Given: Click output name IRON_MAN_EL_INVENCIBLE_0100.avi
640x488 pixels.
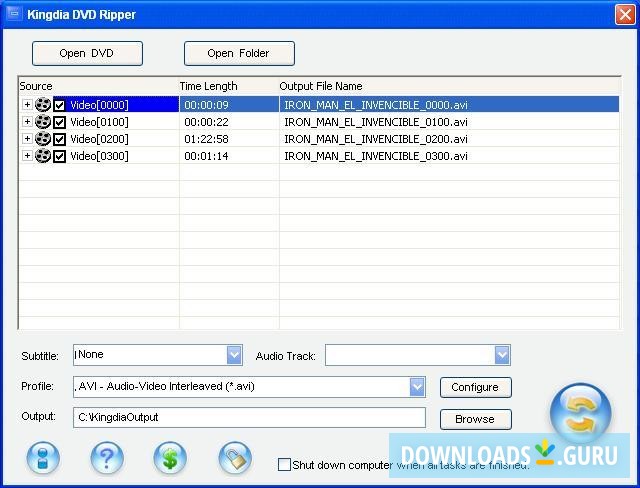Looking at the screenshot, I should [x=376, y=122].
